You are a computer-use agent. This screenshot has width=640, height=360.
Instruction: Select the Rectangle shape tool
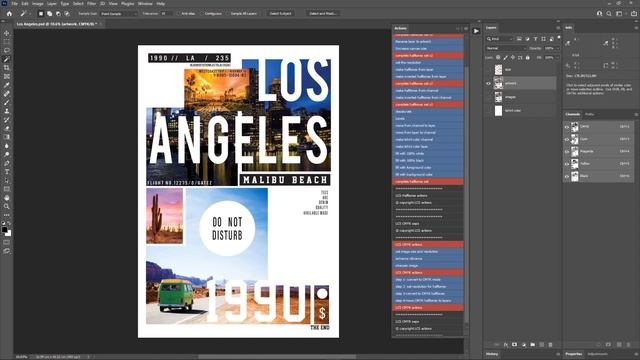point(7,189)
